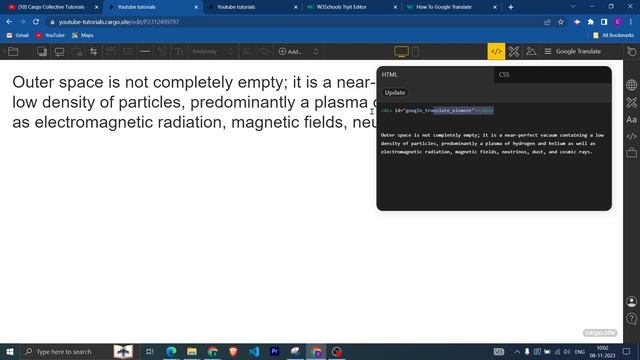Show hidden system tray icons chevron
The height and width of the screenshot is (360, 640).
pos(517,351)
